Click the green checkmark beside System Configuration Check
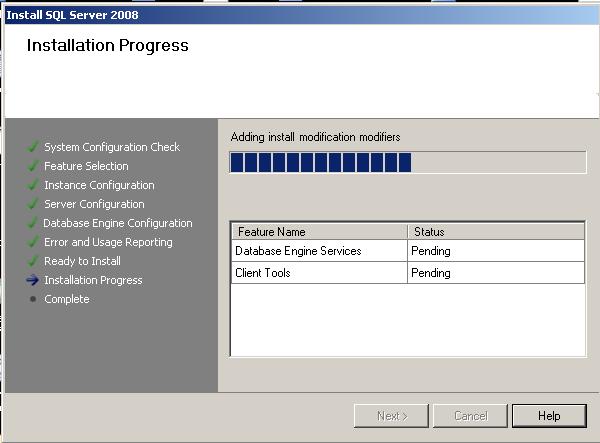The height and width of the screenshot is (443, 600). 33,147
